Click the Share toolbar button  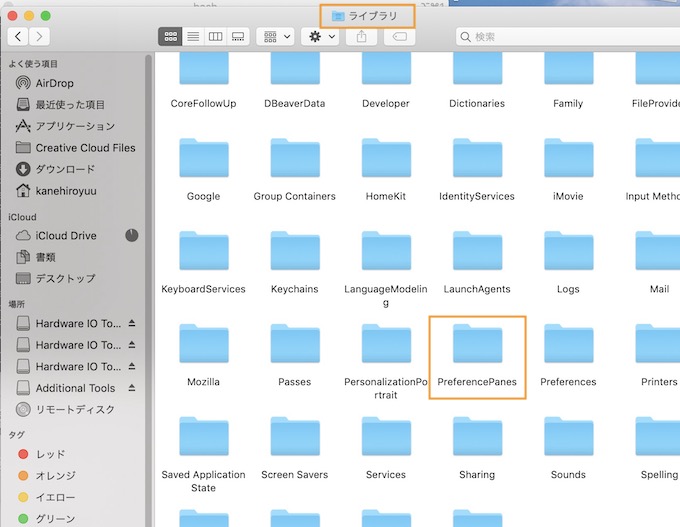[361, 36]
